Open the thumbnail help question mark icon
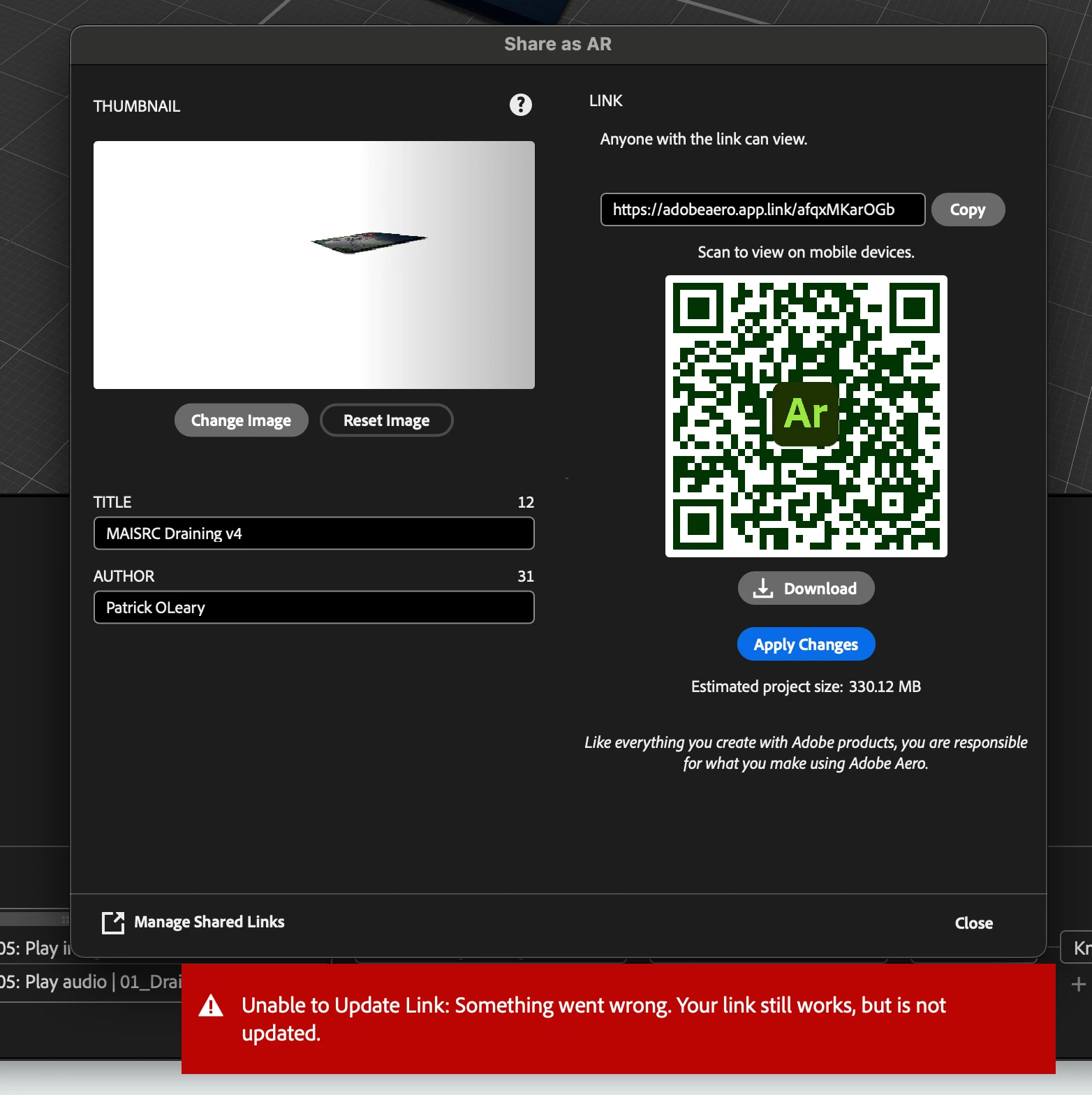Screen dimensions: 1092x1095 (520, 105)
